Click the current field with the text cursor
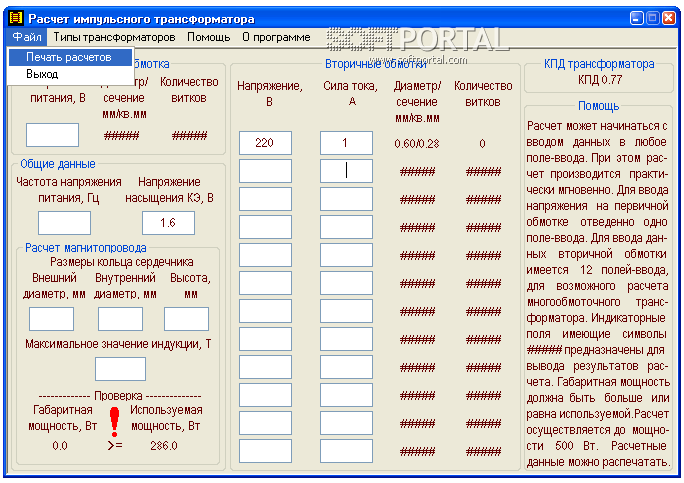Image resolution: width=684 pixels, height=483 pixels. pyautogui.click(x=346, y=171)
